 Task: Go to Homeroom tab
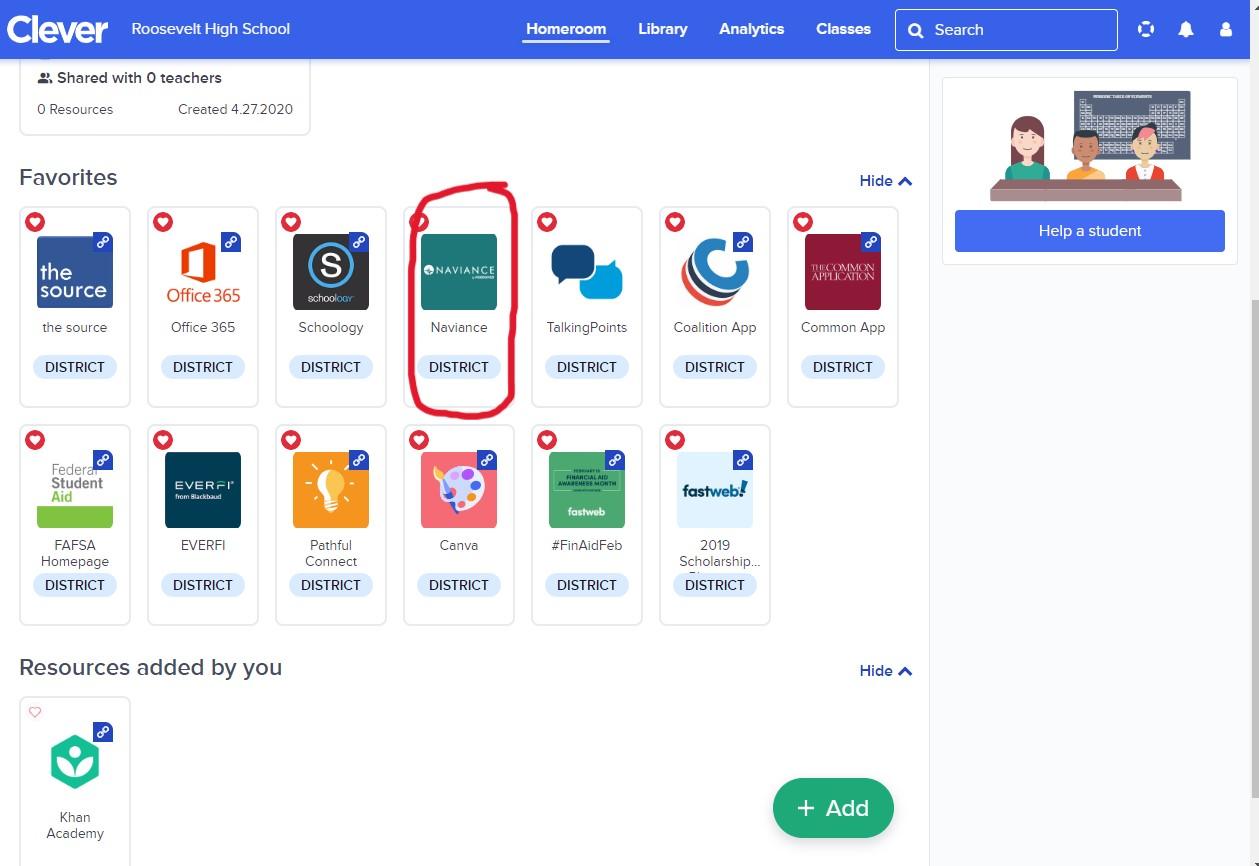[x=566, y=29]
